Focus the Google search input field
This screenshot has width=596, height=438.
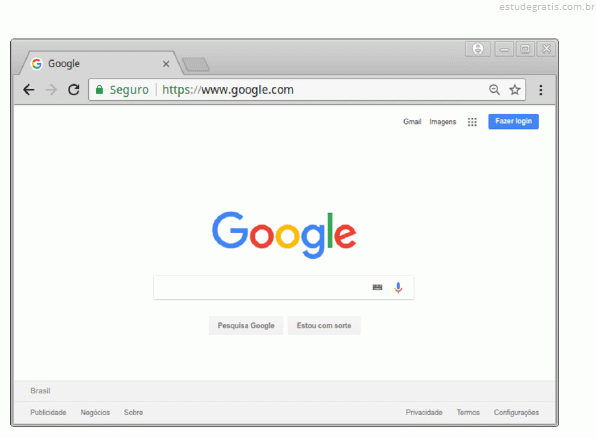click(262, 287)
